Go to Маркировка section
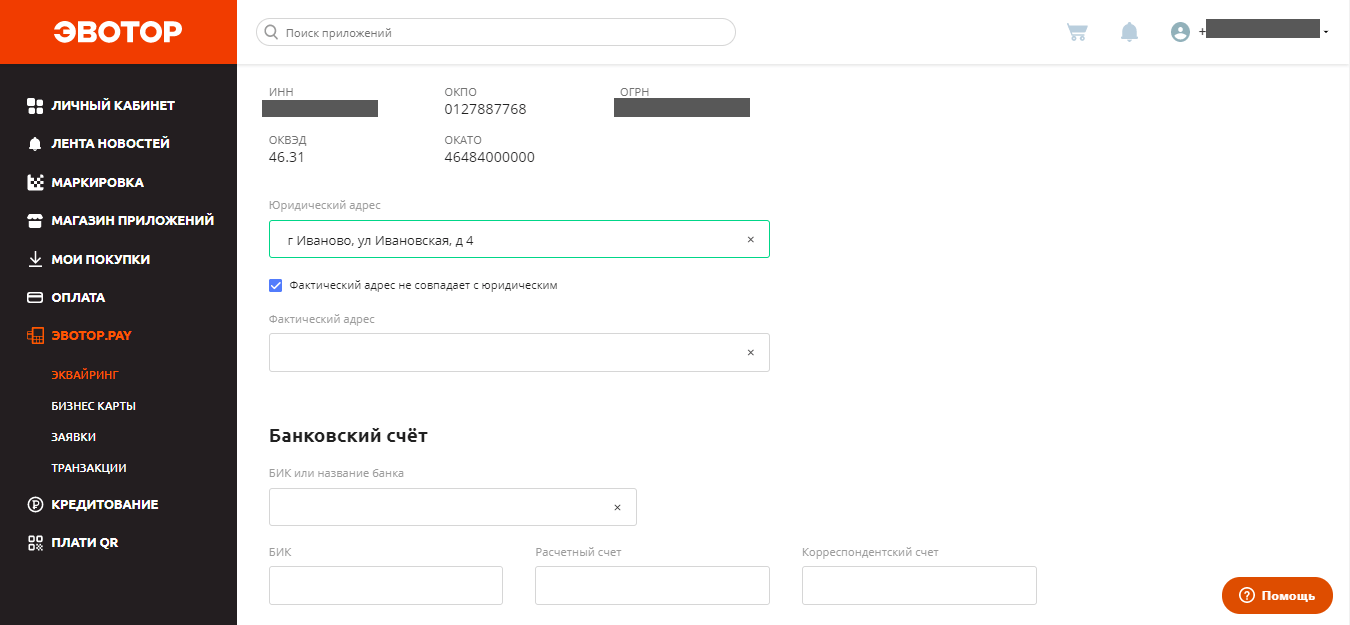This screenshot has width=1350, height=625. pyautogui.click(x=97, y=182)
